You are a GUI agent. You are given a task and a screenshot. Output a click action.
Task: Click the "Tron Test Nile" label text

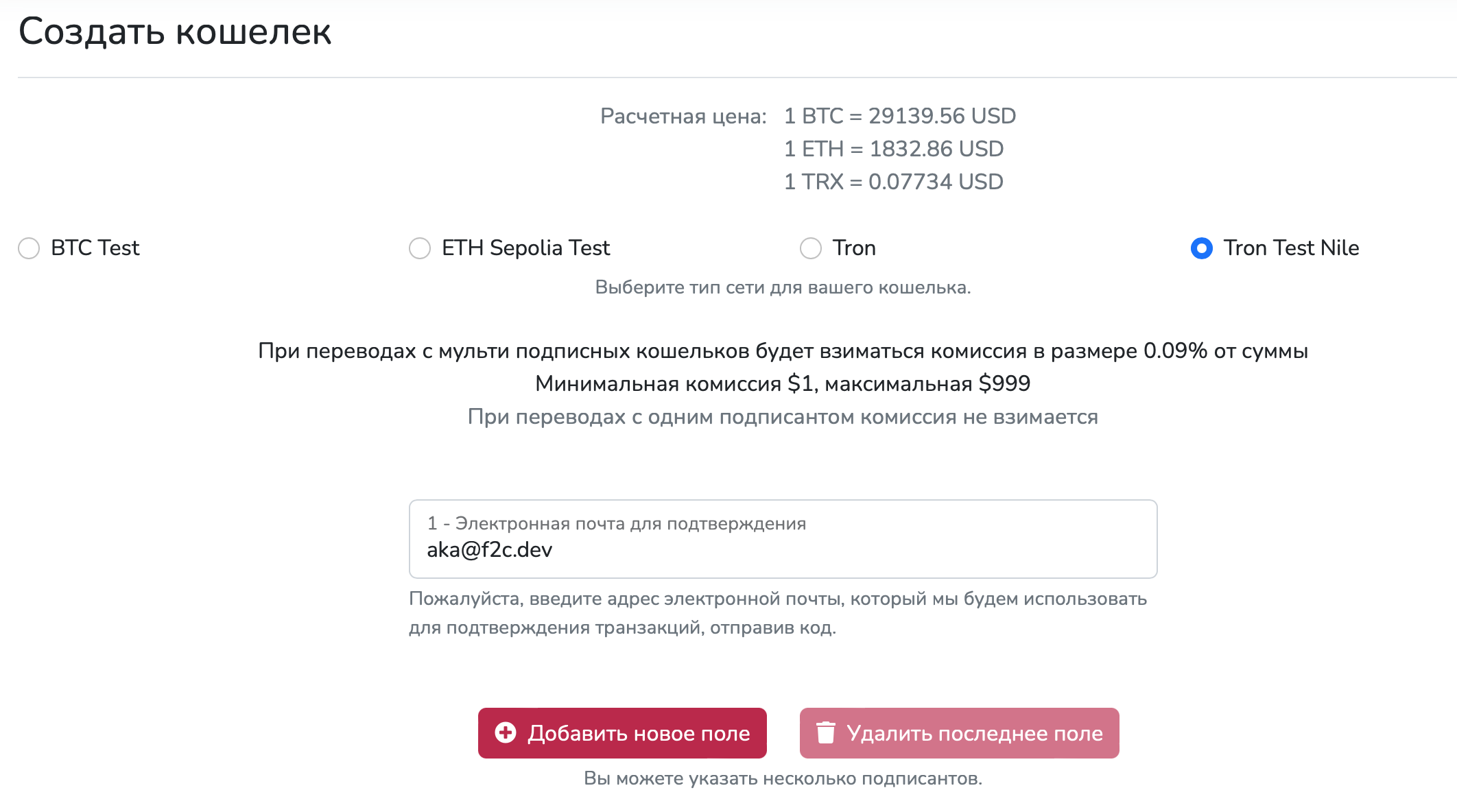1291,248
